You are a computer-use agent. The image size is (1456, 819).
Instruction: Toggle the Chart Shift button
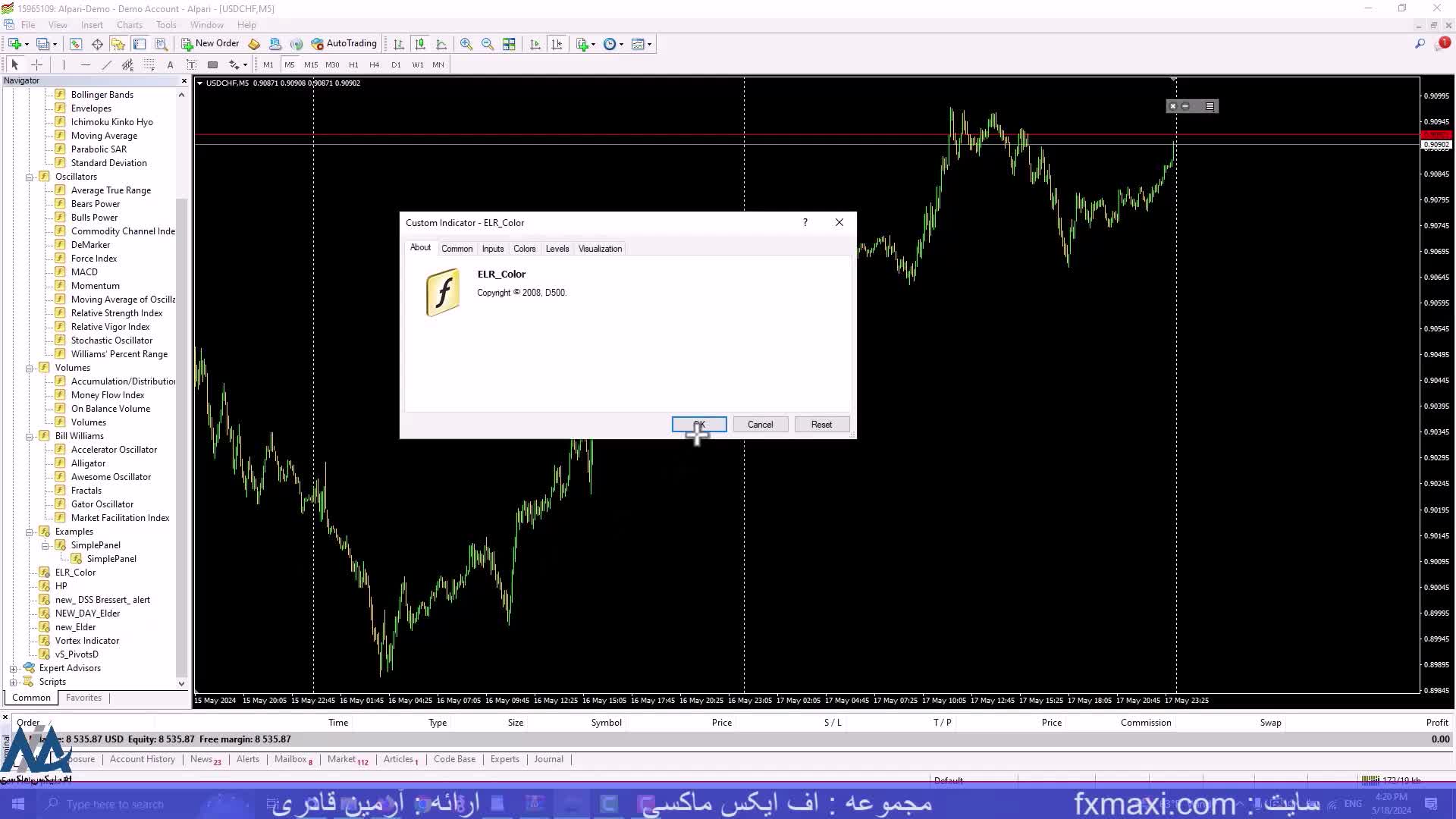point(557,44)
